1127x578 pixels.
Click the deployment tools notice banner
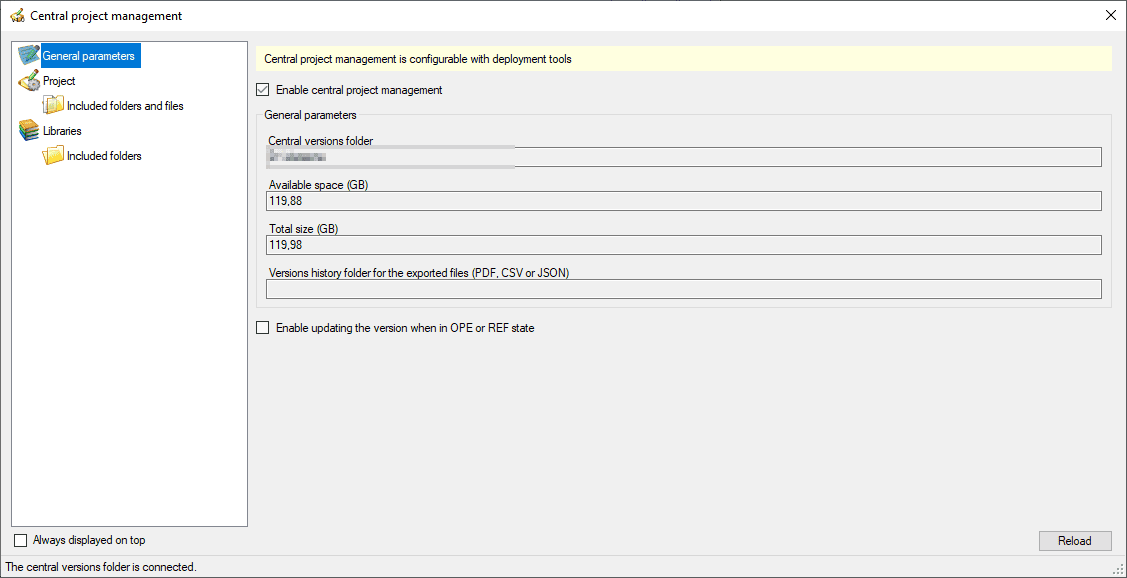point(684,59)
